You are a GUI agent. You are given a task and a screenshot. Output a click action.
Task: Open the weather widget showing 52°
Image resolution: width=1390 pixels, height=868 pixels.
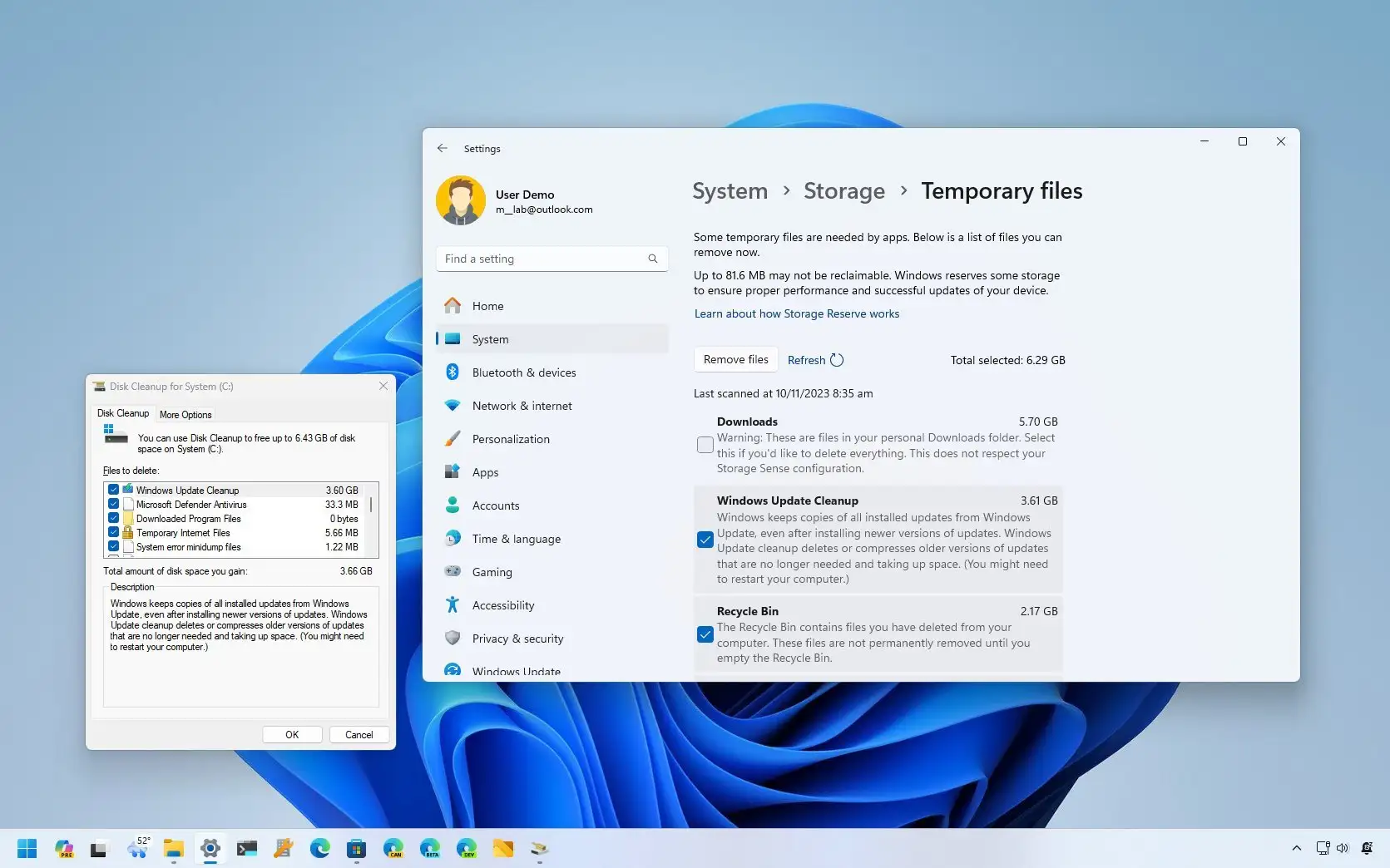(138, 847)
